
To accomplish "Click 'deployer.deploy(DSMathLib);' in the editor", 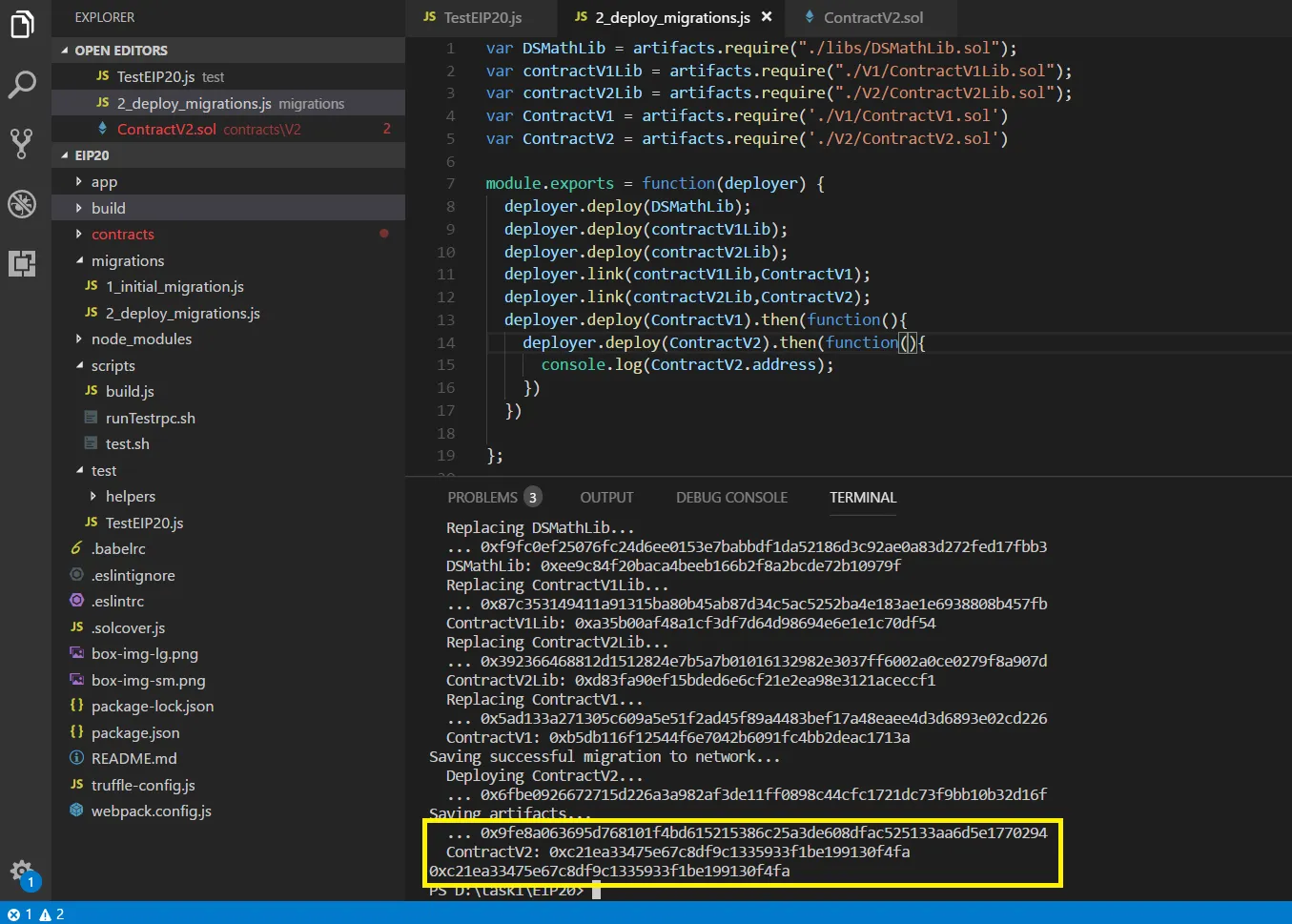I will (627, 206).
